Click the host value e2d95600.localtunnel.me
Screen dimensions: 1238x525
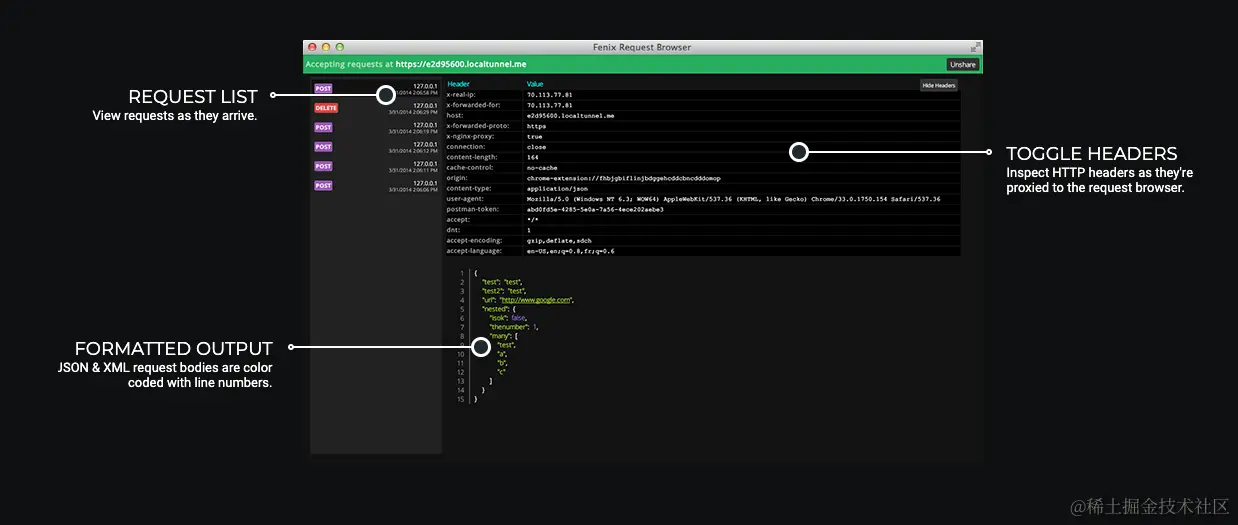570,115
